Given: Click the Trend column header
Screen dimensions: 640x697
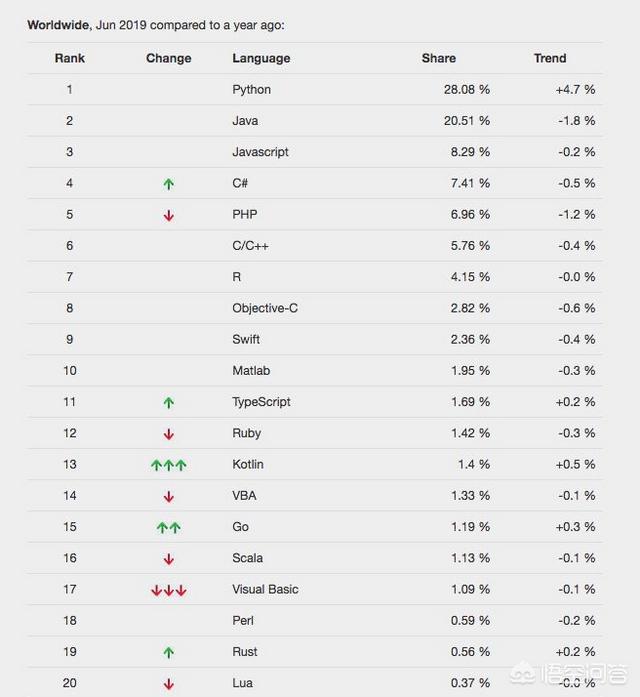Looking at the screenshot, I should (x=550, y=58).
